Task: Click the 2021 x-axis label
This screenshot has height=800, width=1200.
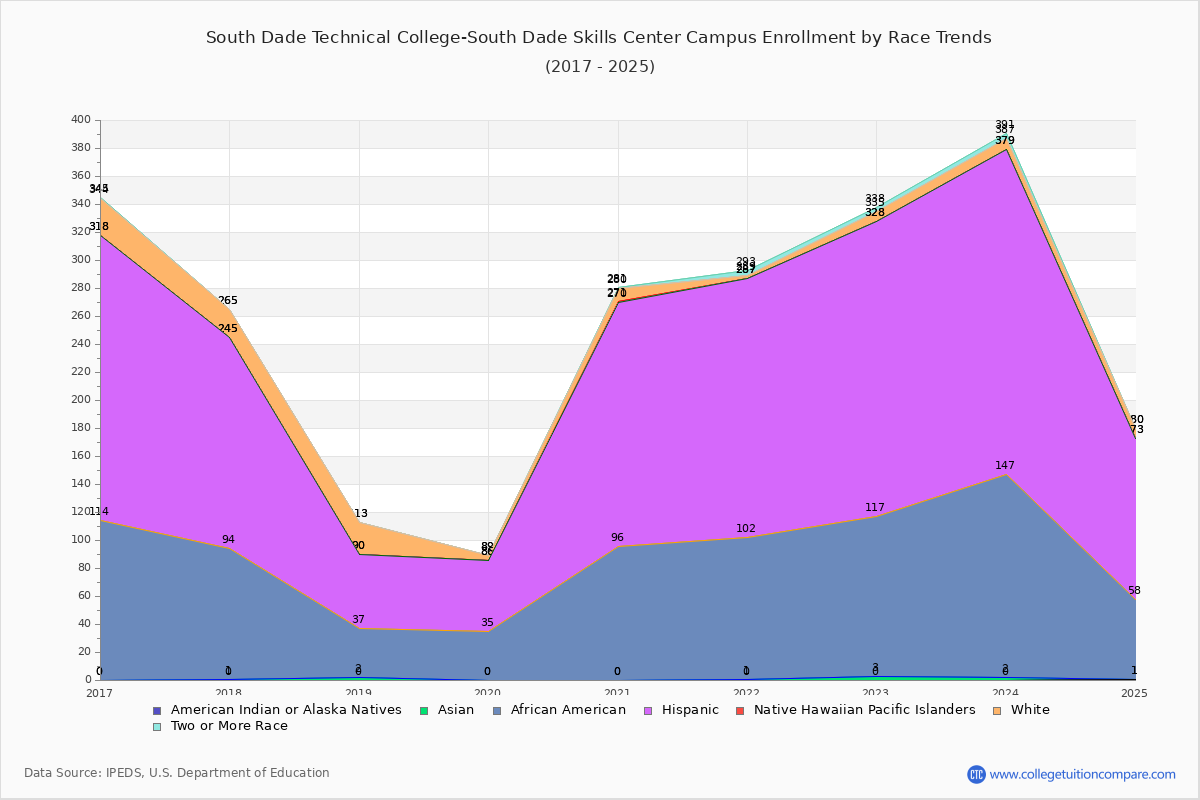Action: [618, 692]
